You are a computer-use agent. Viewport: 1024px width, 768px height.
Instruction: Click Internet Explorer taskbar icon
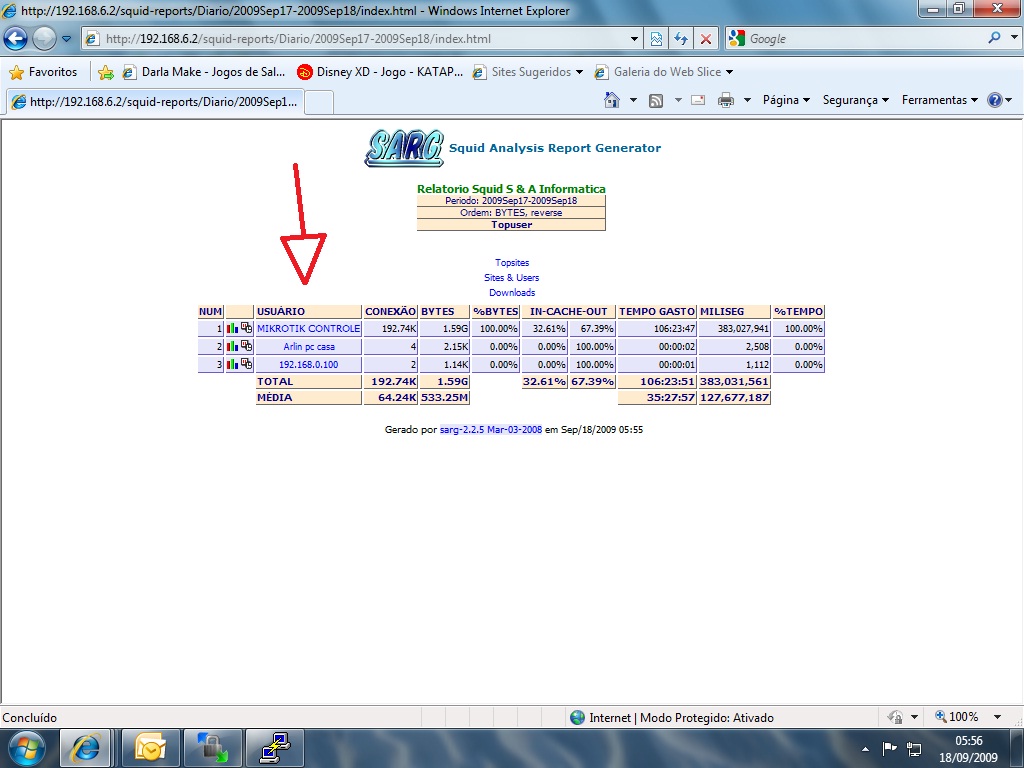86,748
